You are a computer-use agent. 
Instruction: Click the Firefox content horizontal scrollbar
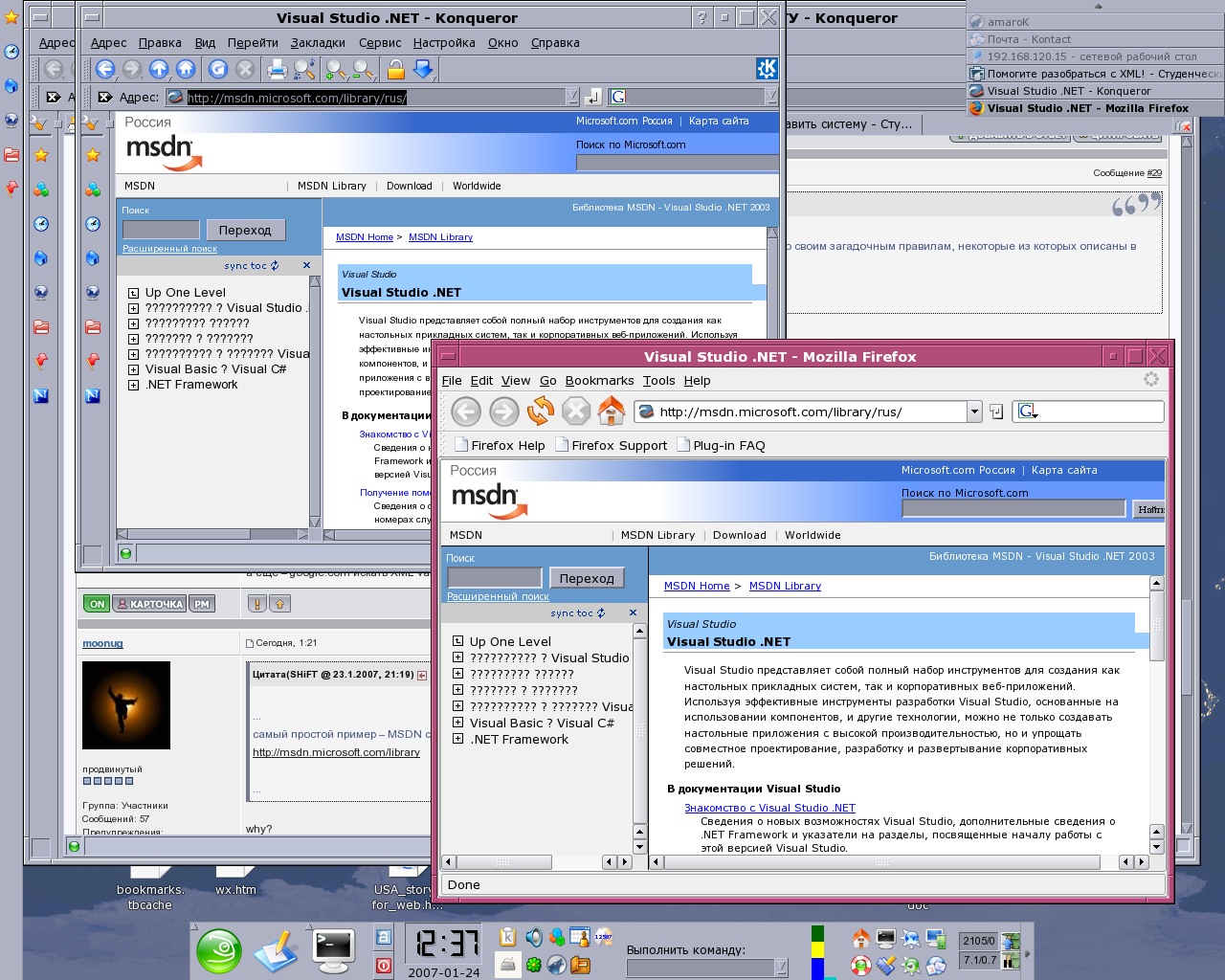click(881, 862)
